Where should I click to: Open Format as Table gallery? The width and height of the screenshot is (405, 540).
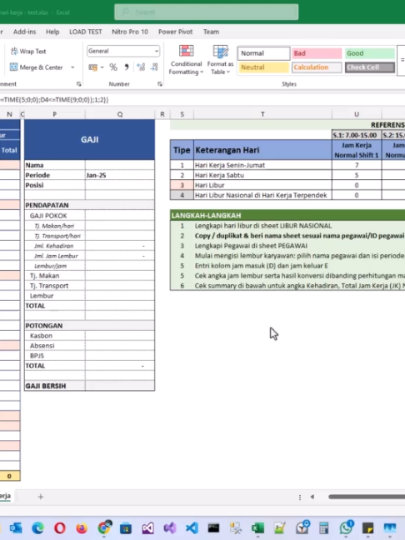pyautogui.click(x=220, y=60)
